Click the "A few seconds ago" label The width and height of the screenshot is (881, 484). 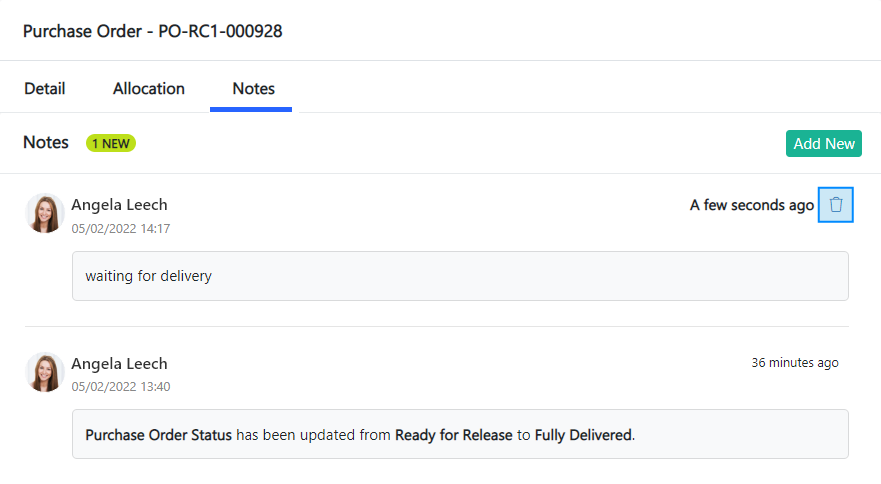tap(751, 205)
